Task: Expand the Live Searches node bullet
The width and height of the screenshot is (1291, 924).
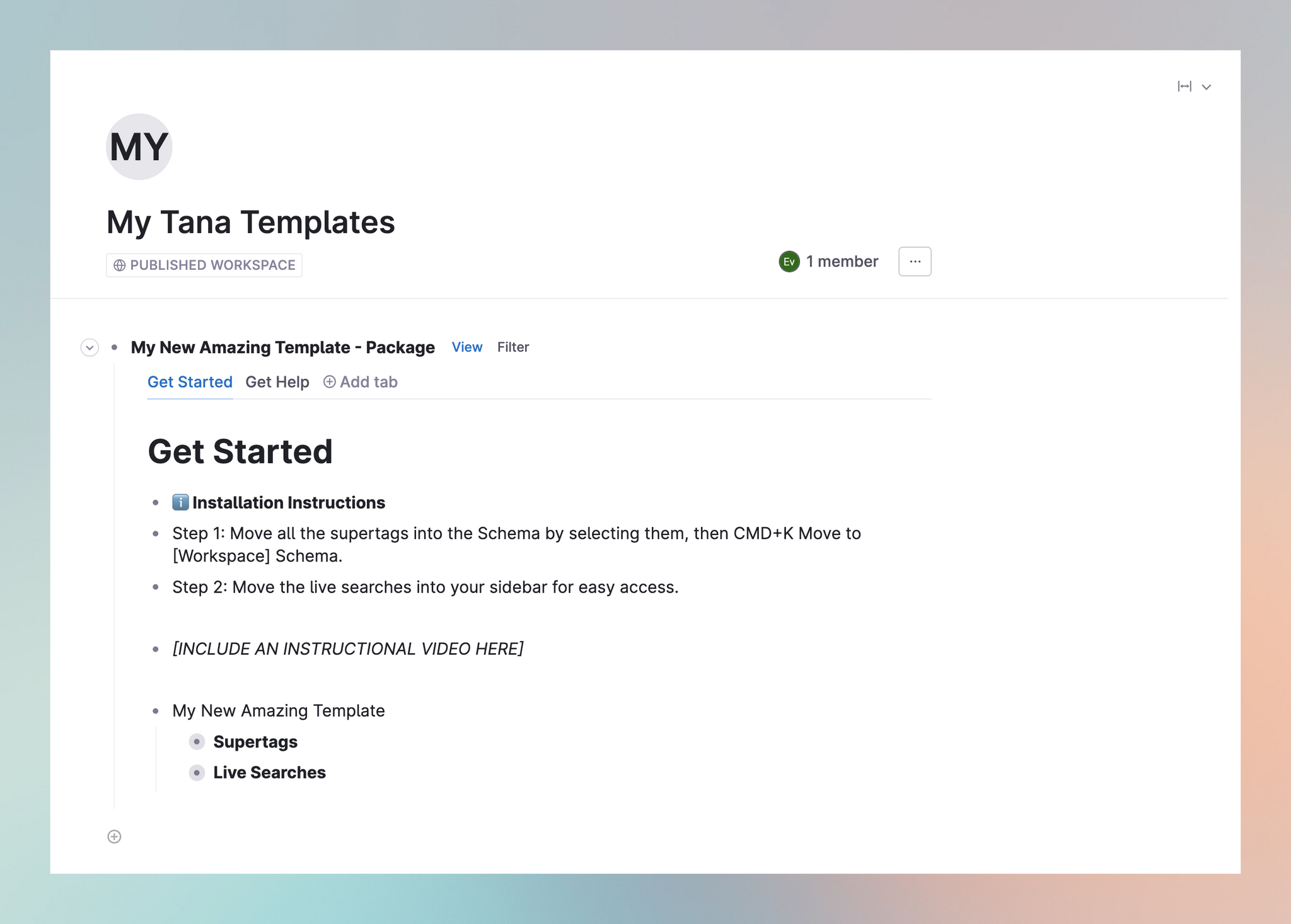Action: click(x=197, y=773)
